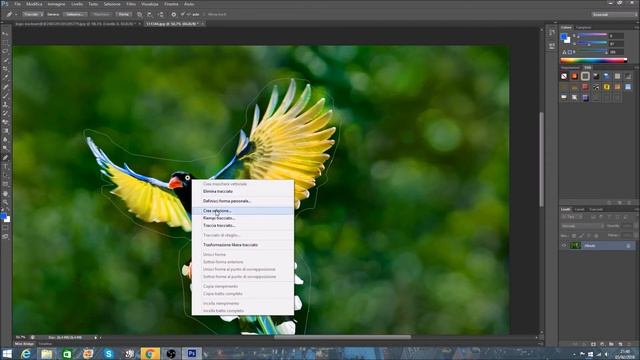Image resolution: width=640 pixels, height=360 pixels.
Task: Open the layer blend mode dropdown
Action: (582, 226)
